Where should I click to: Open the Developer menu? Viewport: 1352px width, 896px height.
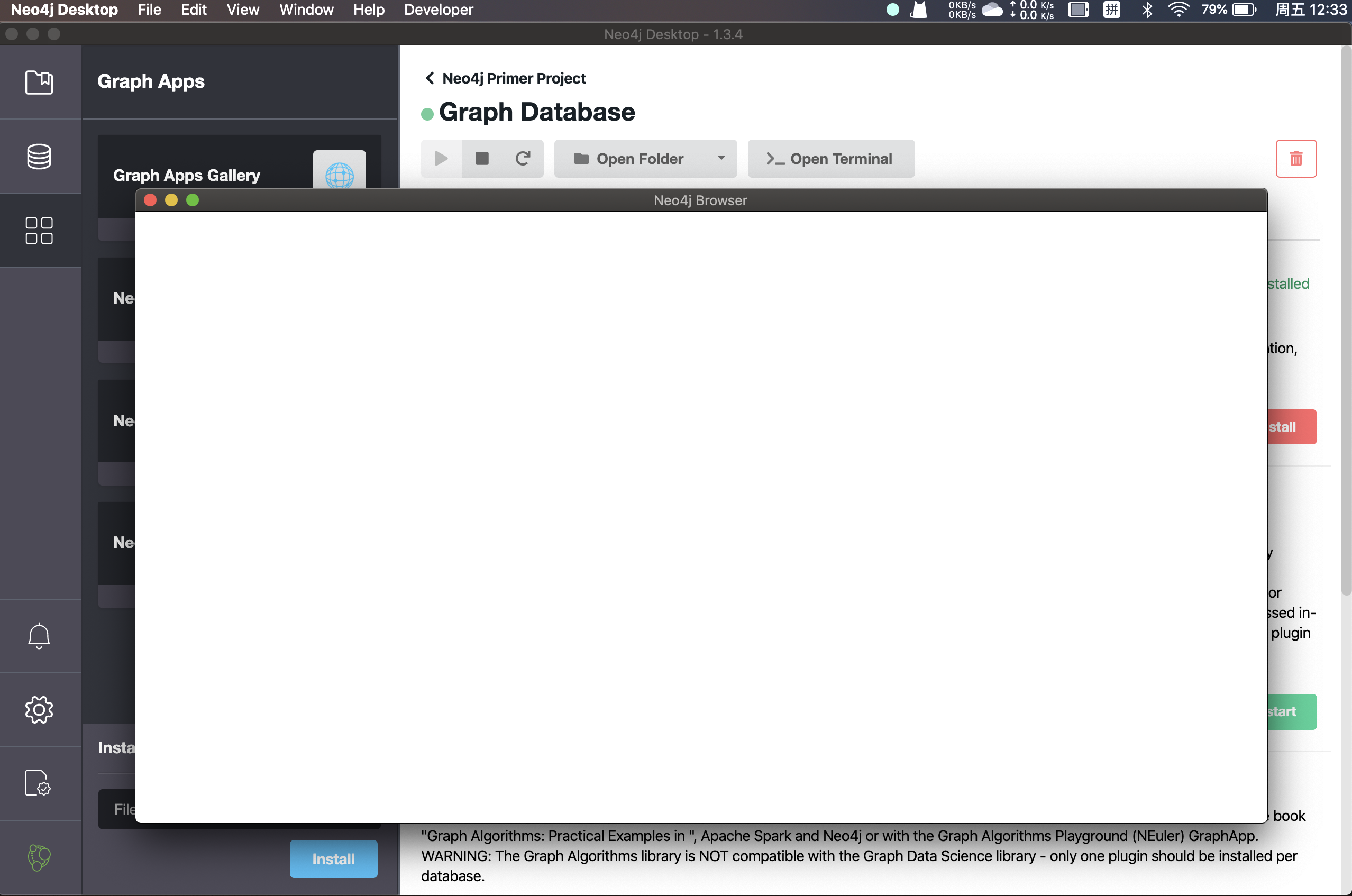point(439,10)
